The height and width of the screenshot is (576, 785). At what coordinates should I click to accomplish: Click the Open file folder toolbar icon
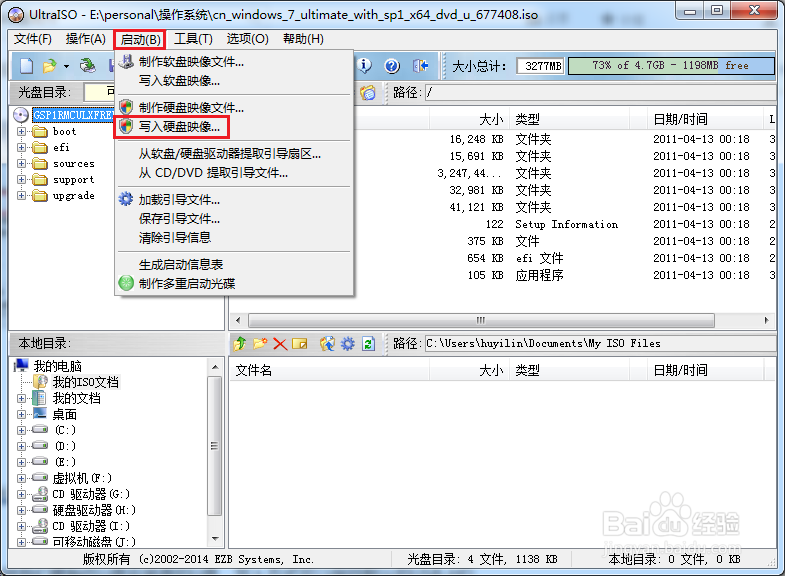click(x=50, y=66)
